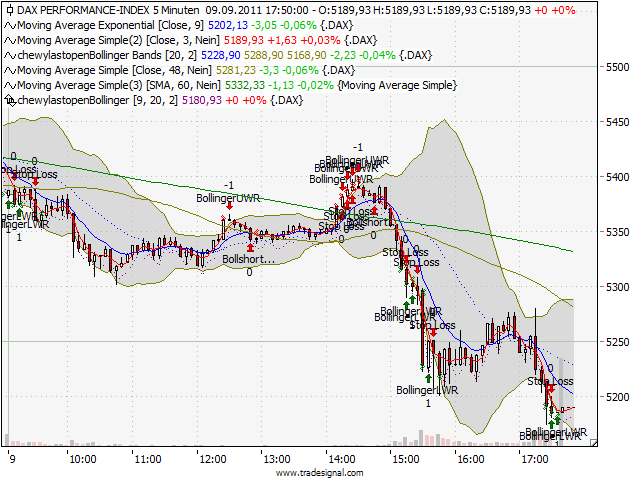The height and width of the screenshot is (480, 640).
Task: Click the line icon beside Moving Average Exponential
Action: click(10, 26)
